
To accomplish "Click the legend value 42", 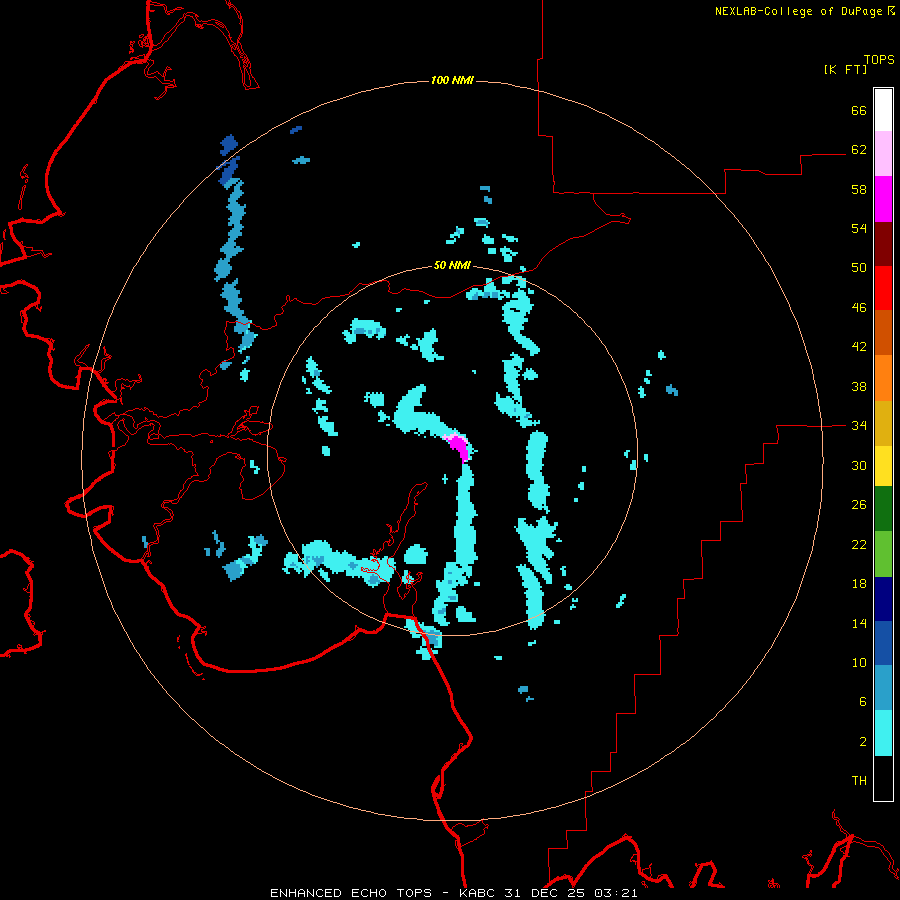I will (859, 347).
